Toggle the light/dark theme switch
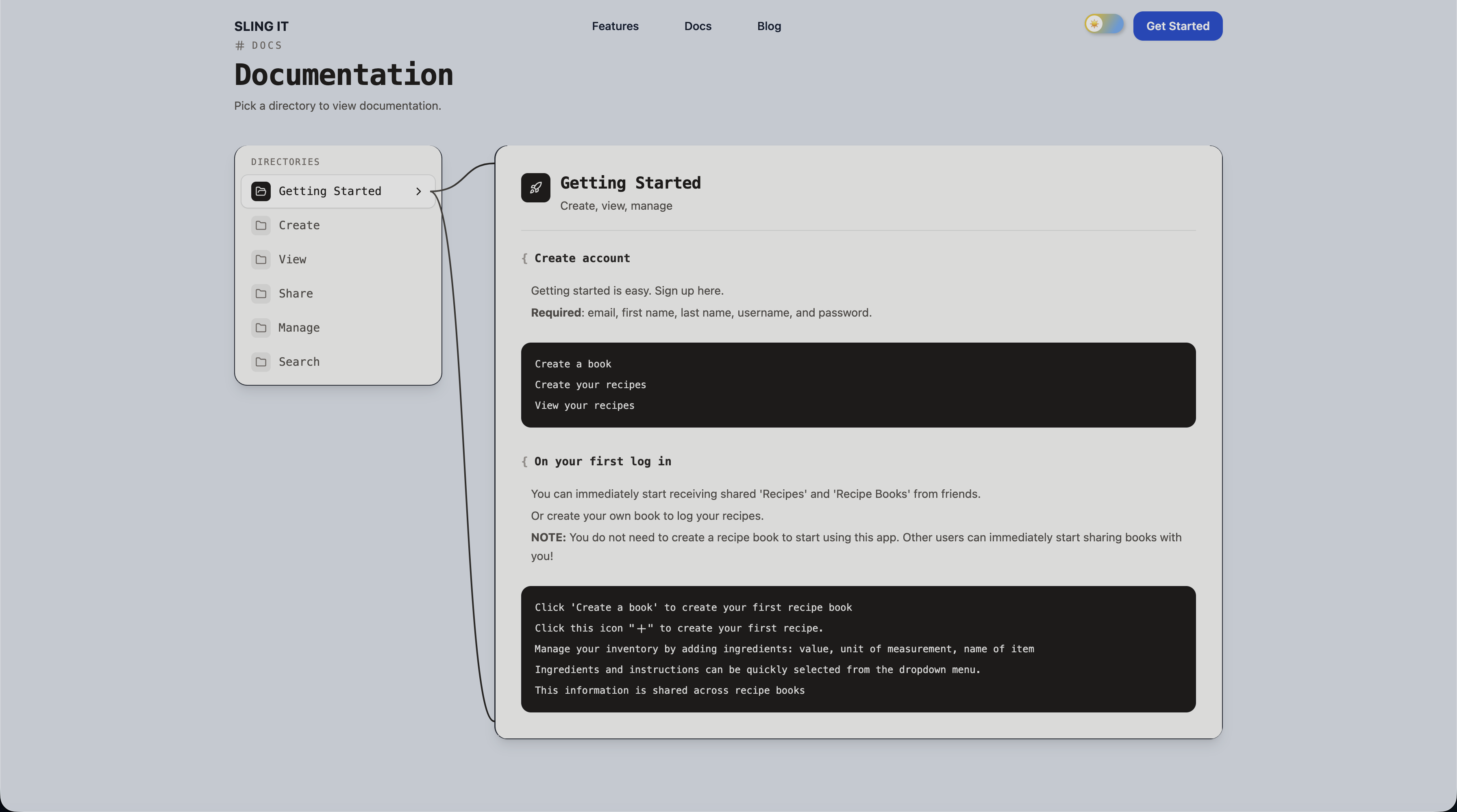Image resolution: width=1457 pixels, height=812 pixels. pyautogui.click(x=1103, y=24)
